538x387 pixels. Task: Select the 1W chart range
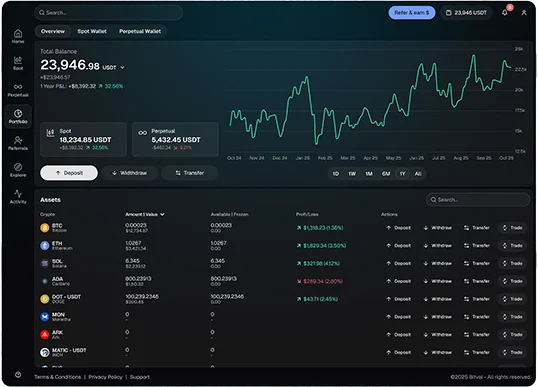pos(352,174)
